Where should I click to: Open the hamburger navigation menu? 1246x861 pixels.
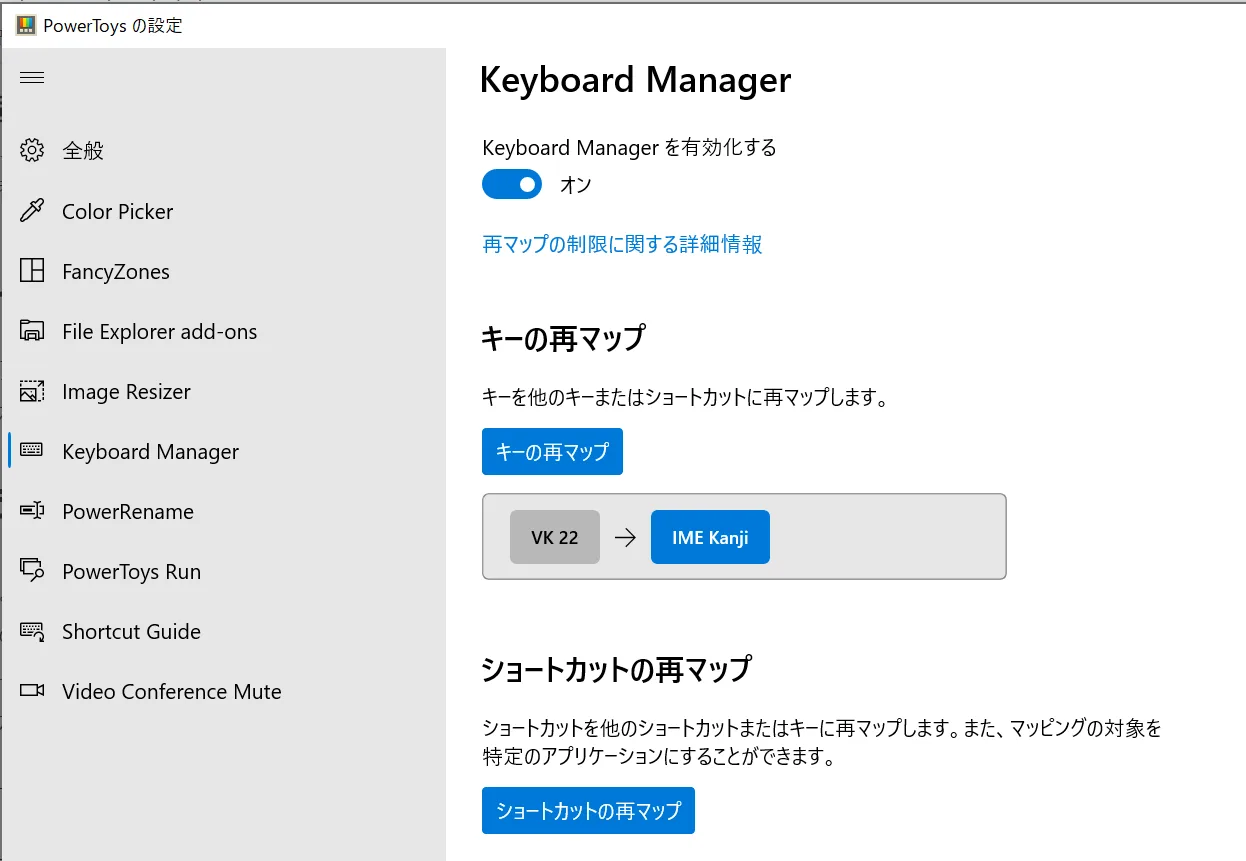pos(32,78)
